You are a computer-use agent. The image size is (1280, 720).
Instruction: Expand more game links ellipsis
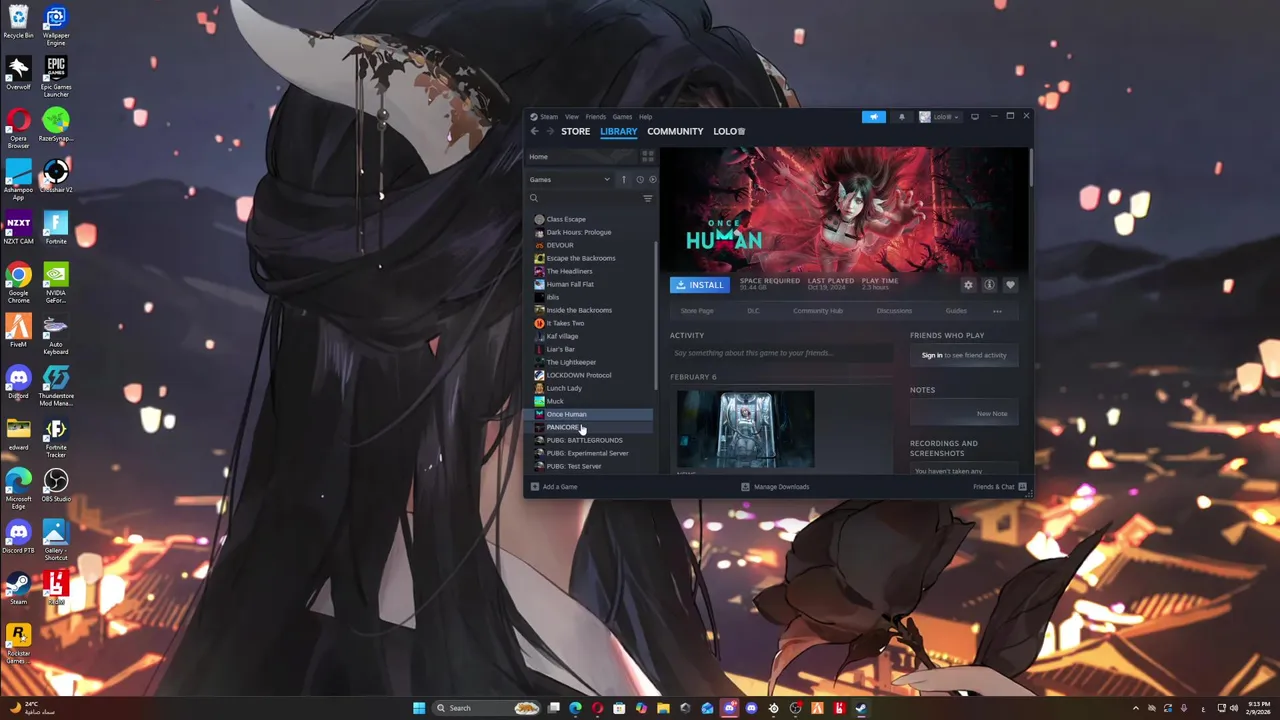pos(997,311)
